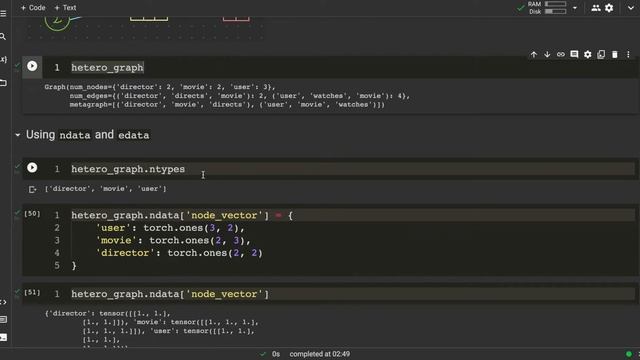Open Colab settings gear in top bar
The image size is (640, 360).
point(609,8)
